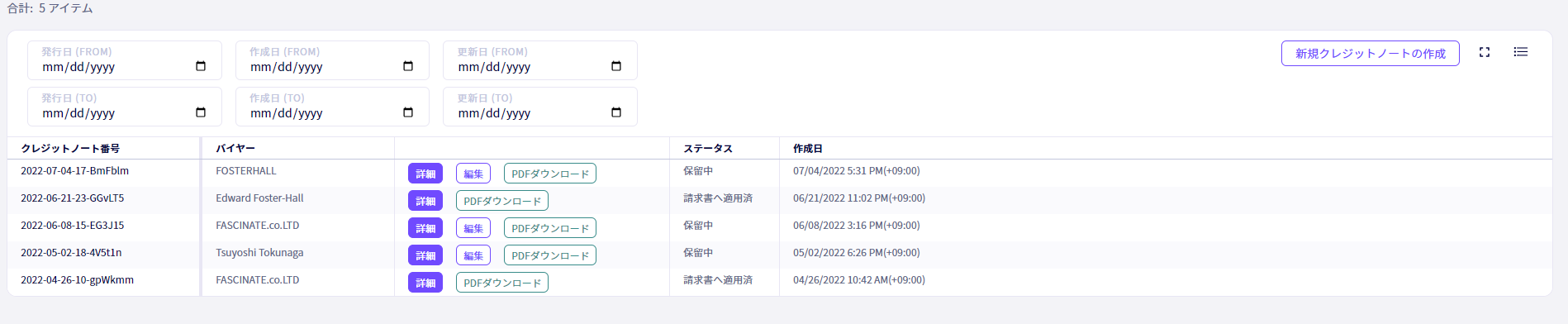The height and width of the screenshot is (324, 1568).
Task: Click the ステータス column header
Action: [708, 149]
